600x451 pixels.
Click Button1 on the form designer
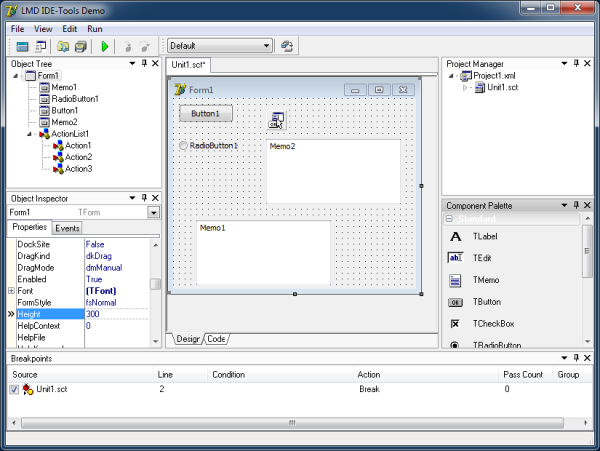pos(205,114)
